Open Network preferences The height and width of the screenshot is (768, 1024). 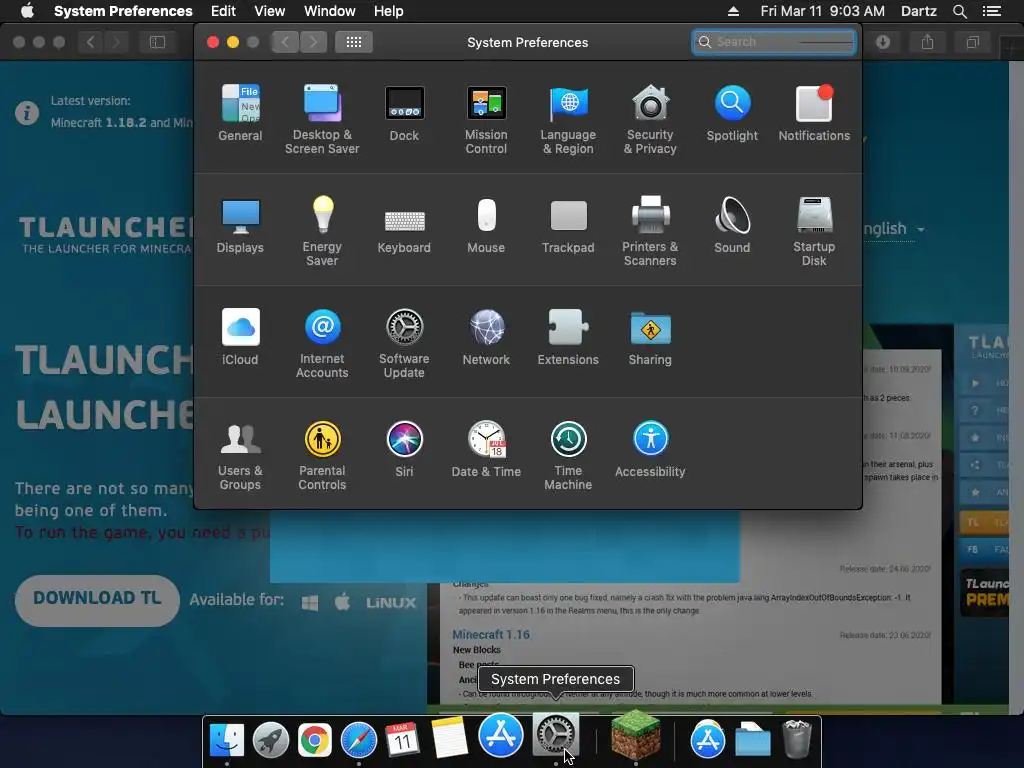pyautogui.click(x=486, y=337)
